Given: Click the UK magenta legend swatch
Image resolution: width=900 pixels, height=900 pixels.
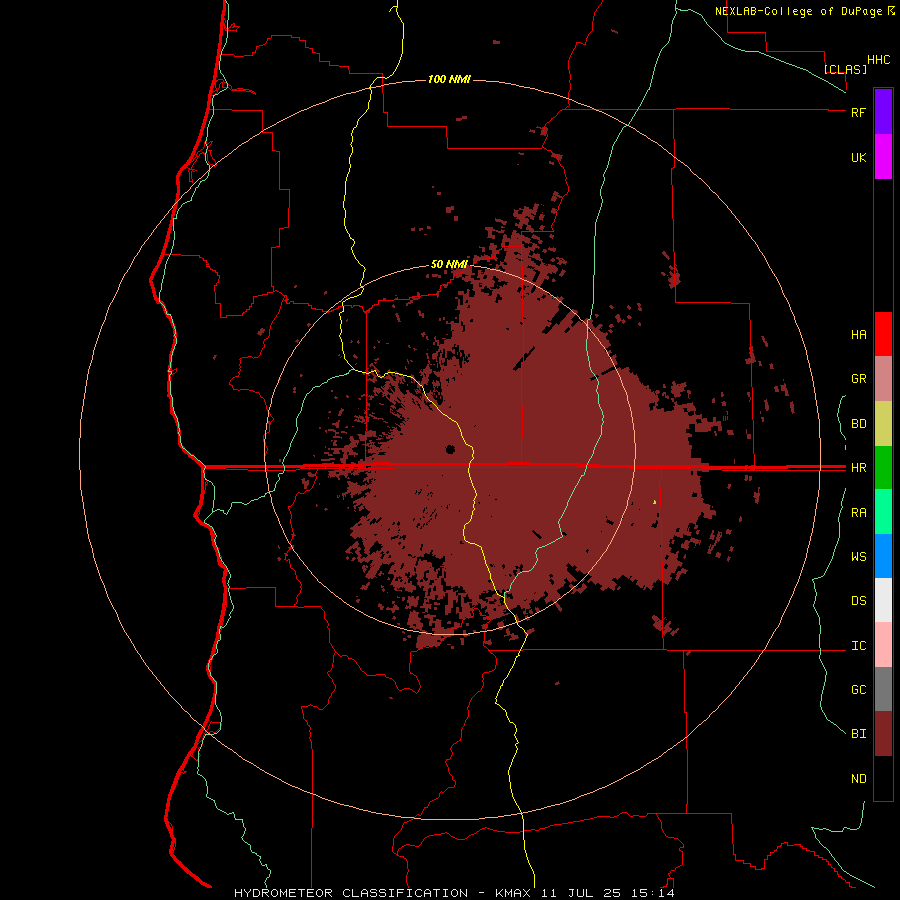Looking at the screenshot, I should coord(883,157).
